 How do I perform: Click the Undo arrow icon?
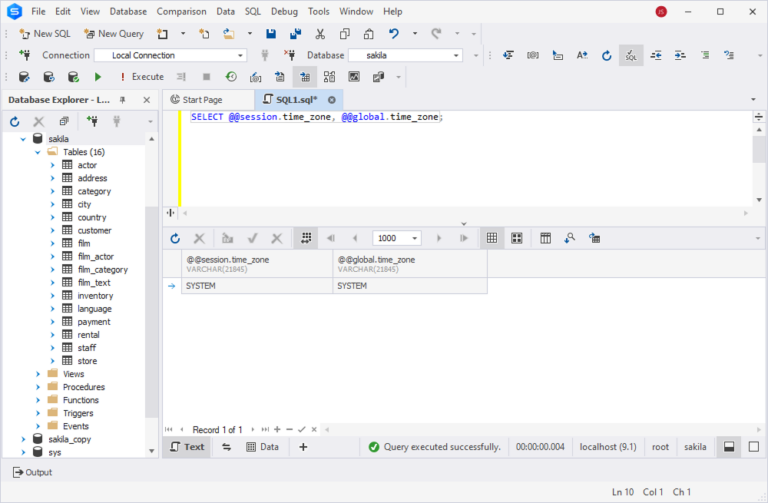pyautogui.click(x=395, y=34)
